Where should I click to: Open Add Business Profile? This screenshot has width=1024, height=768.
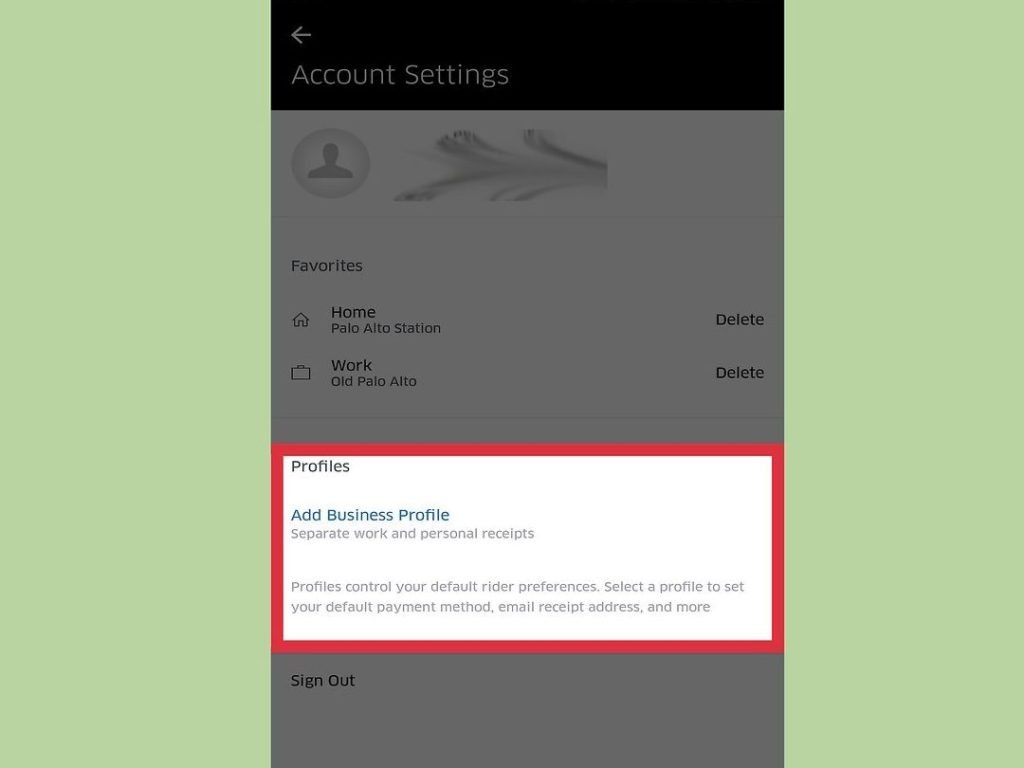coord(370,515)
